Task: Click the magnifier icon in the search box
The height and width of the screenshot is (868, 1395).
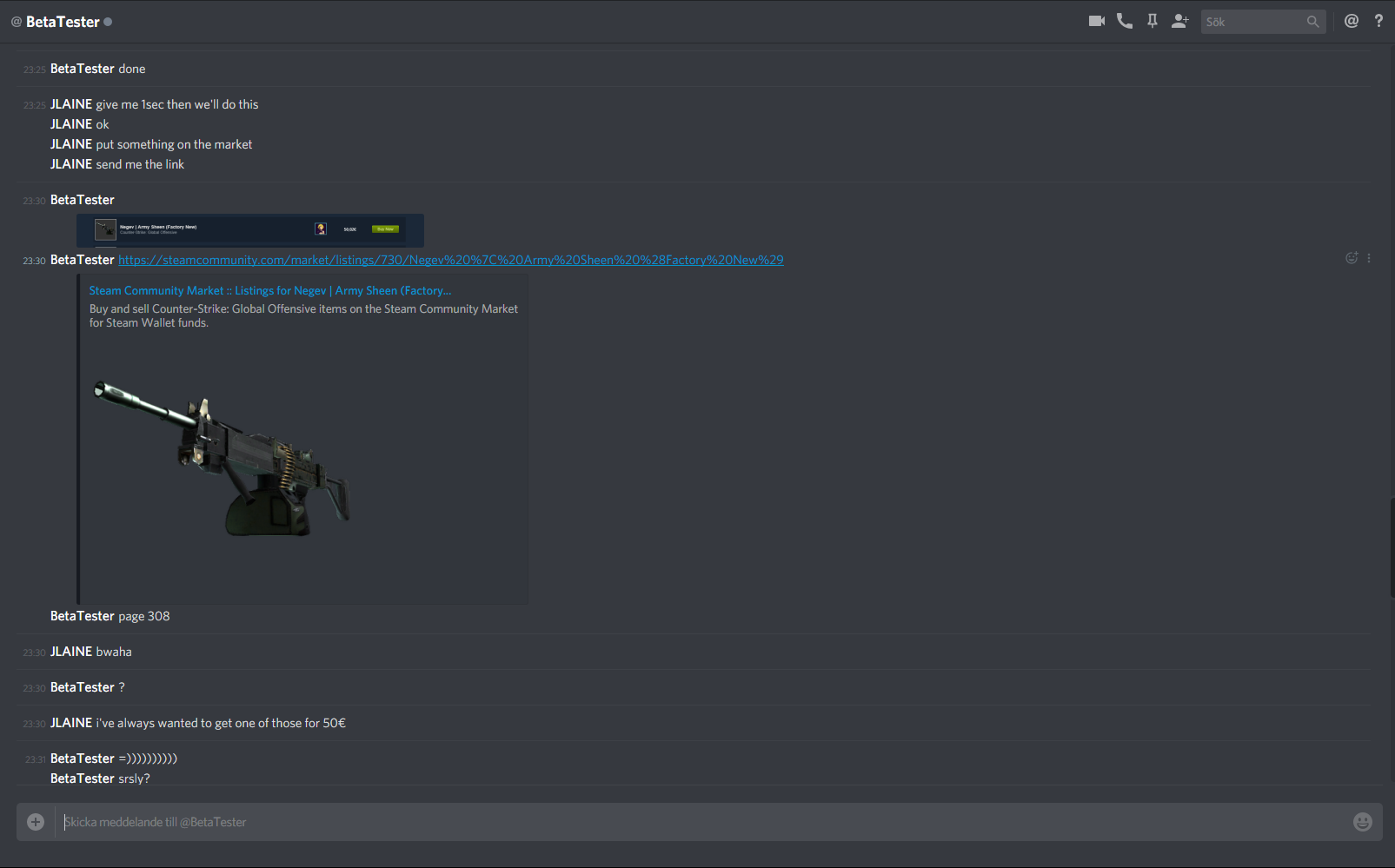Action: point(1312,22)
